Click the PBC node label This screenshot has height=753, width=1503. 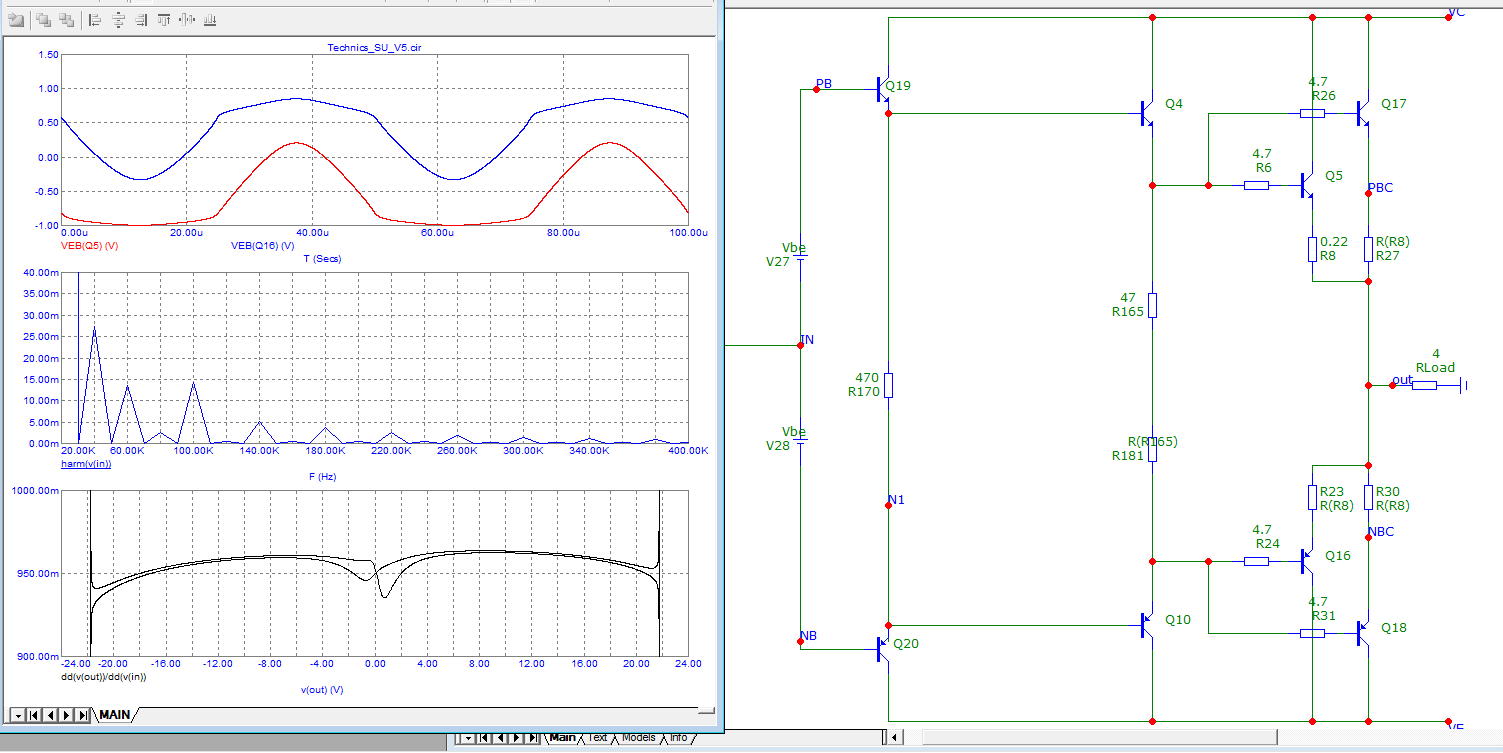1380,188
